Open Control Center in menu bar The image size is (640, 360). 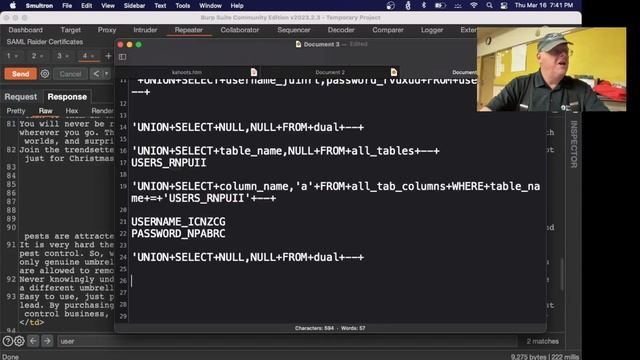[504, 5]
